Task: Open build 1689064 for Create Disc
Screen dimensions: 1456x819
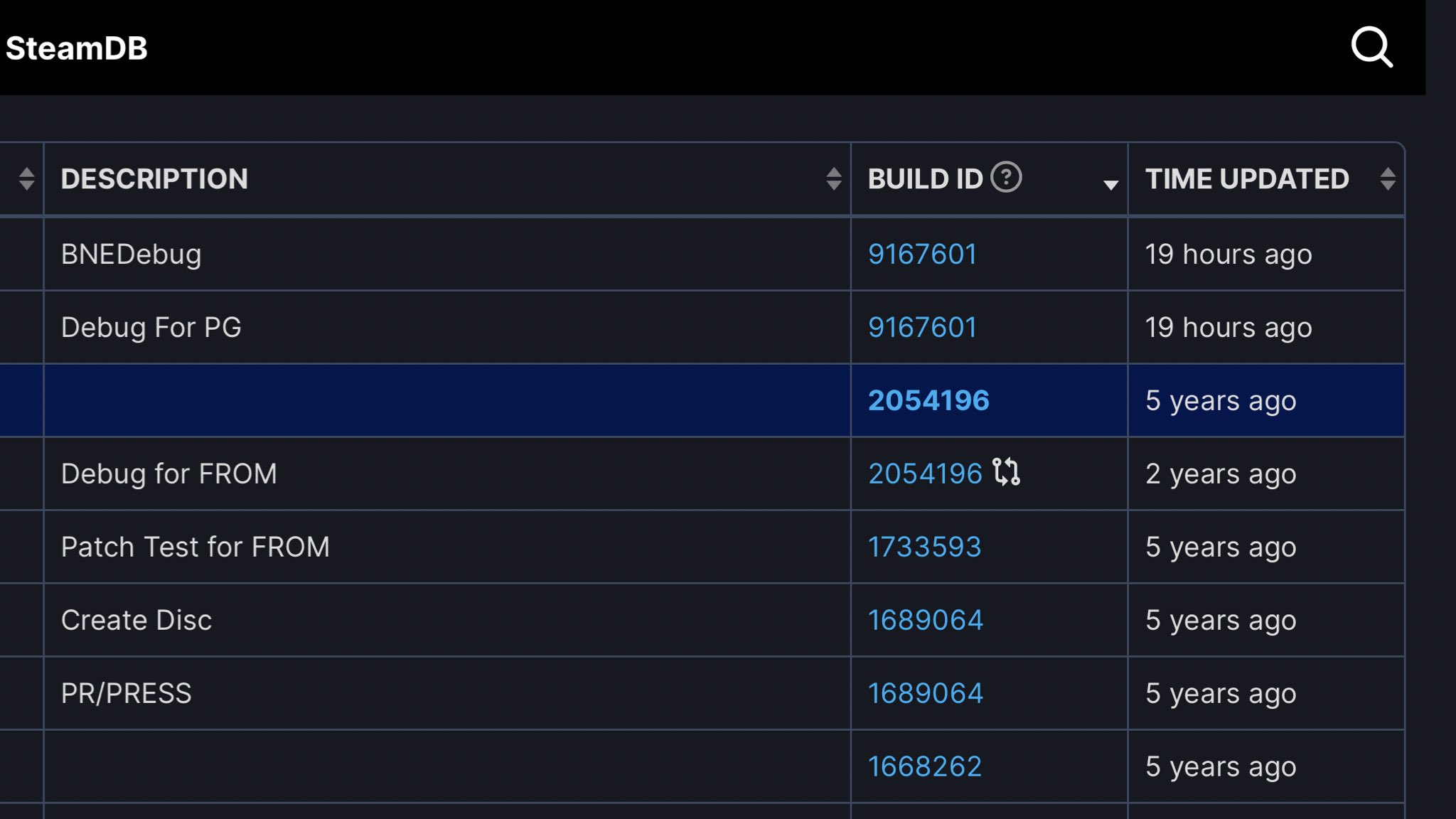Action: click(924, 619)
